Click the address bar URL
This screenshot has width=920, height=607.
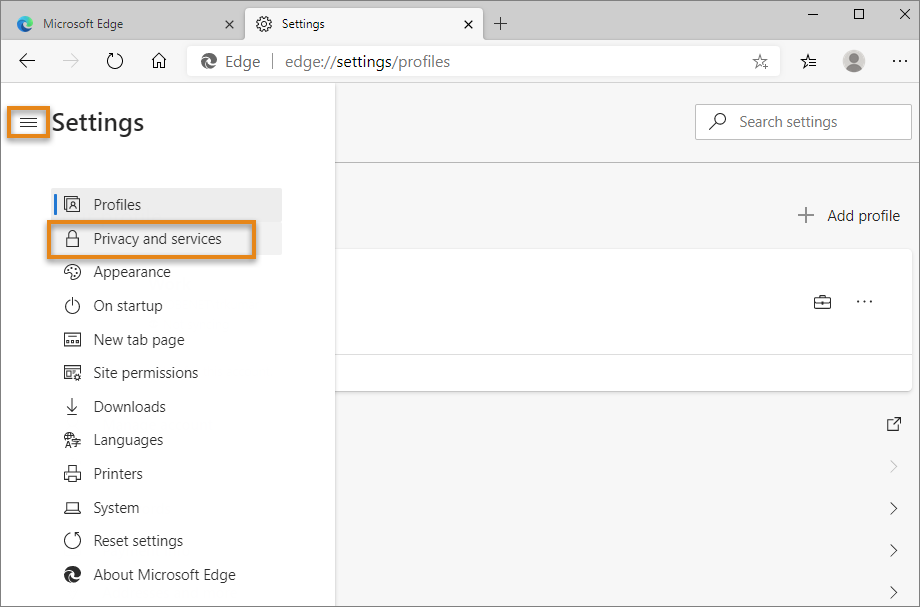(x=367, y=62)
